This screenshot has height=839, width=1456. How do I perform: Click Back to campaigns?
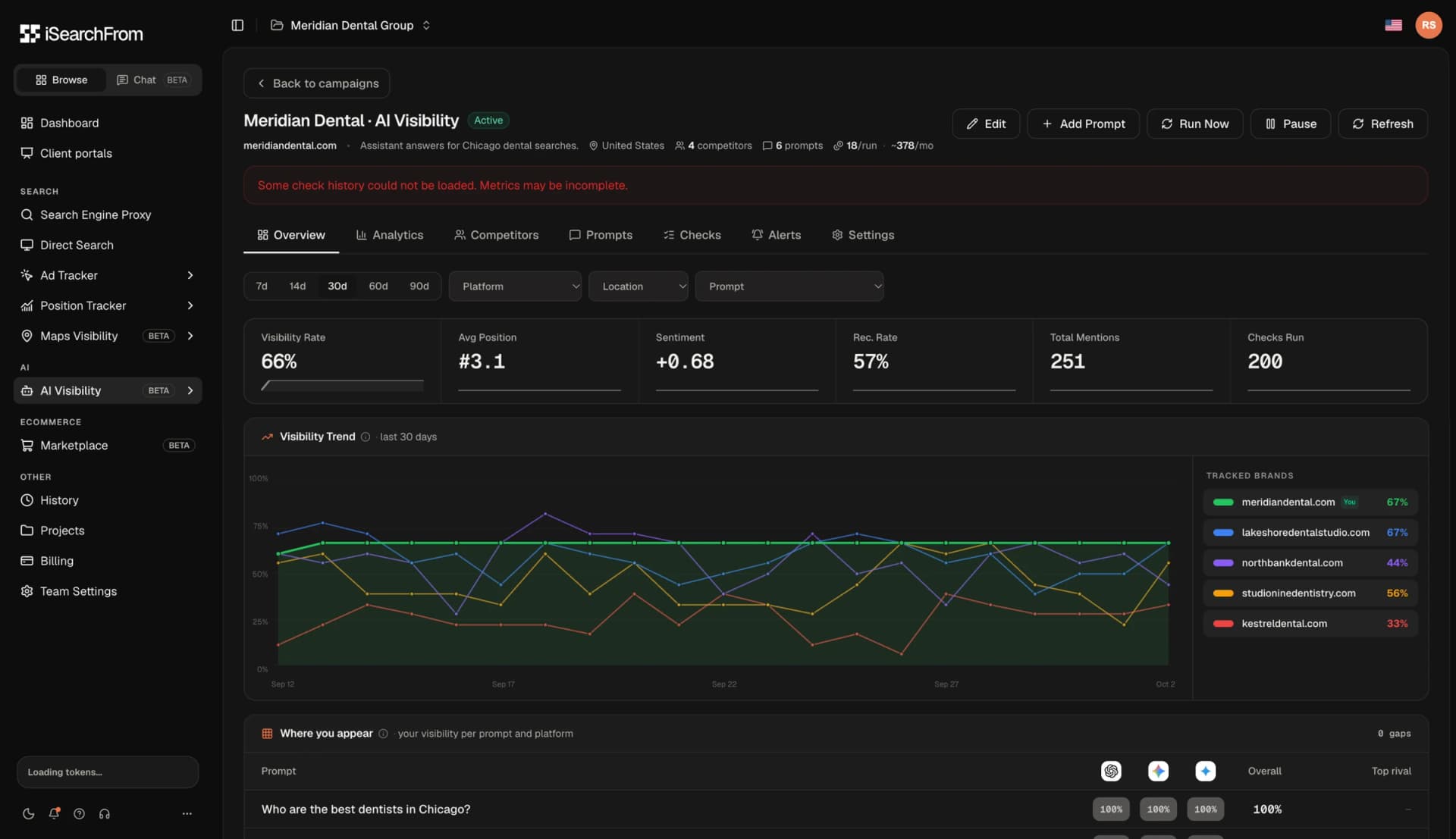pos(316,83)
